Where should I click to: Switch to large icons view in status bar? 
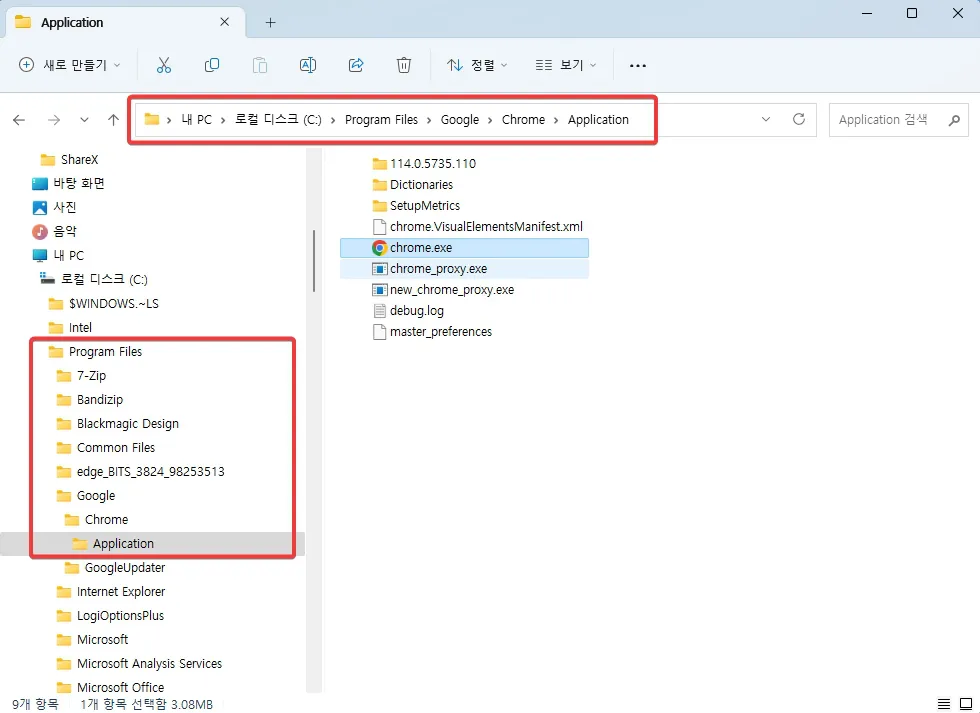click(966, 704)
